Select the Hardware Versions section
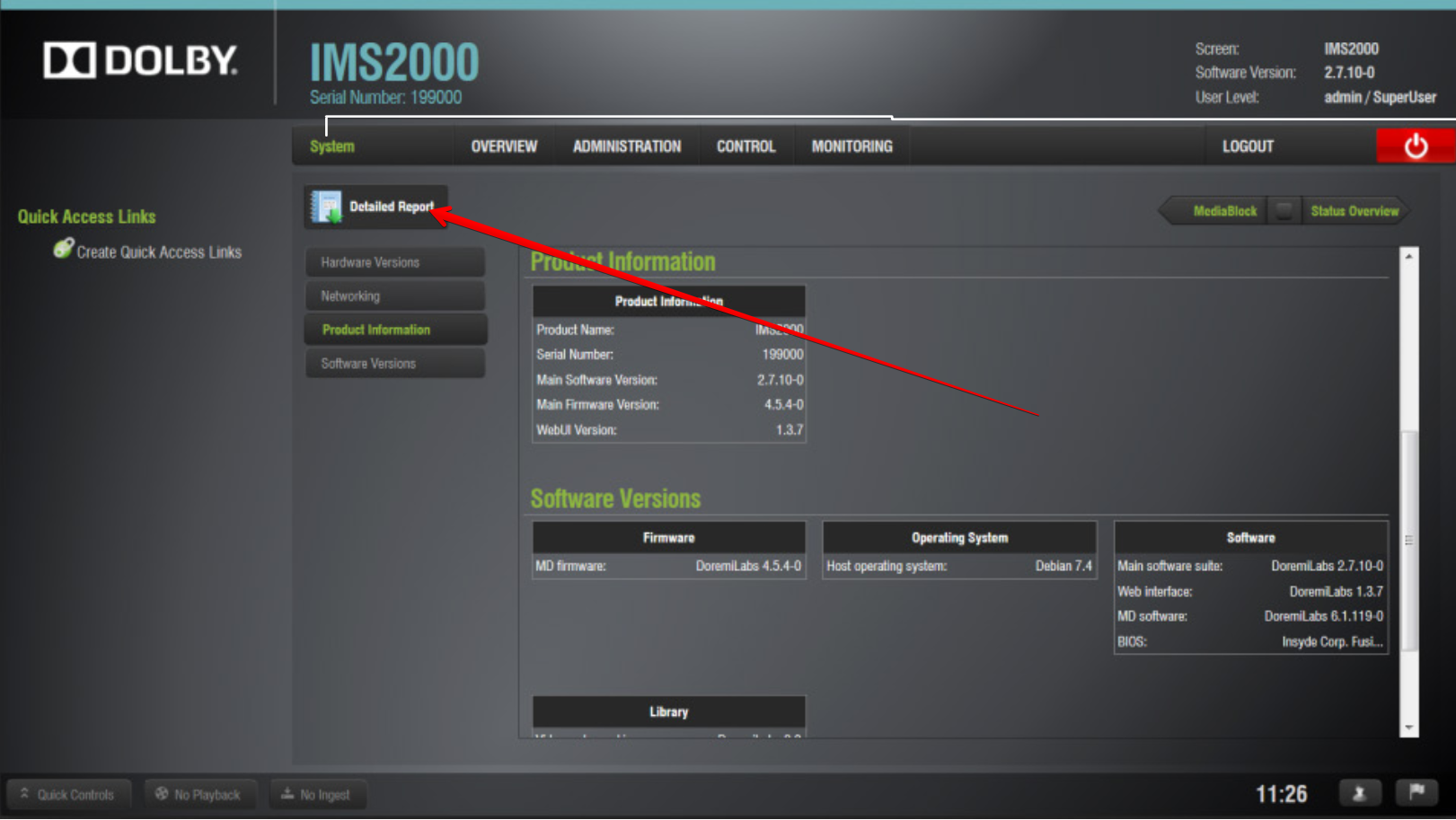The height and width of the screenshot is (820, 1456). coord(395,262)
